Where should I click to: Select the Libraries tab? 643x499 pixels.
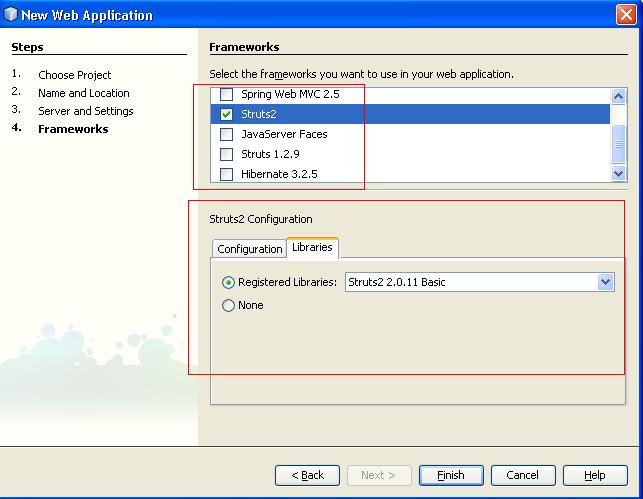312,248
